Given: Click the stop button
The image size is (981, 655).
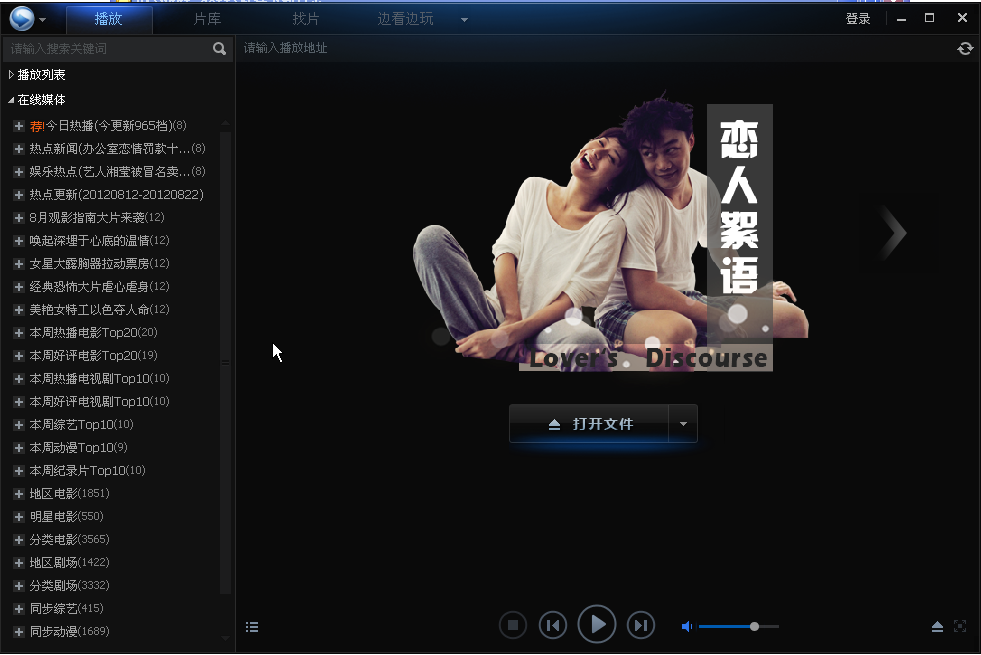Looking at the screenshot, I should pyautogui.click(x=512, y=625).
